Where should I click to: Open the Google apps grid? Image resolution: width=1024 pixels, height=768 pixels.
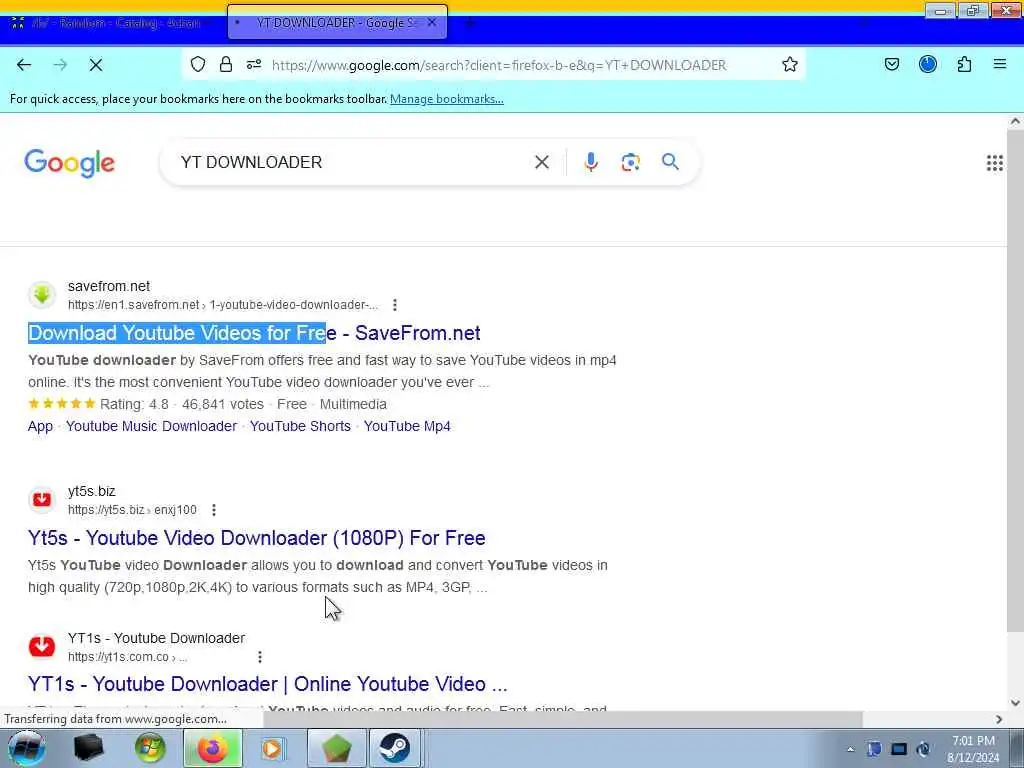point(994,163)
